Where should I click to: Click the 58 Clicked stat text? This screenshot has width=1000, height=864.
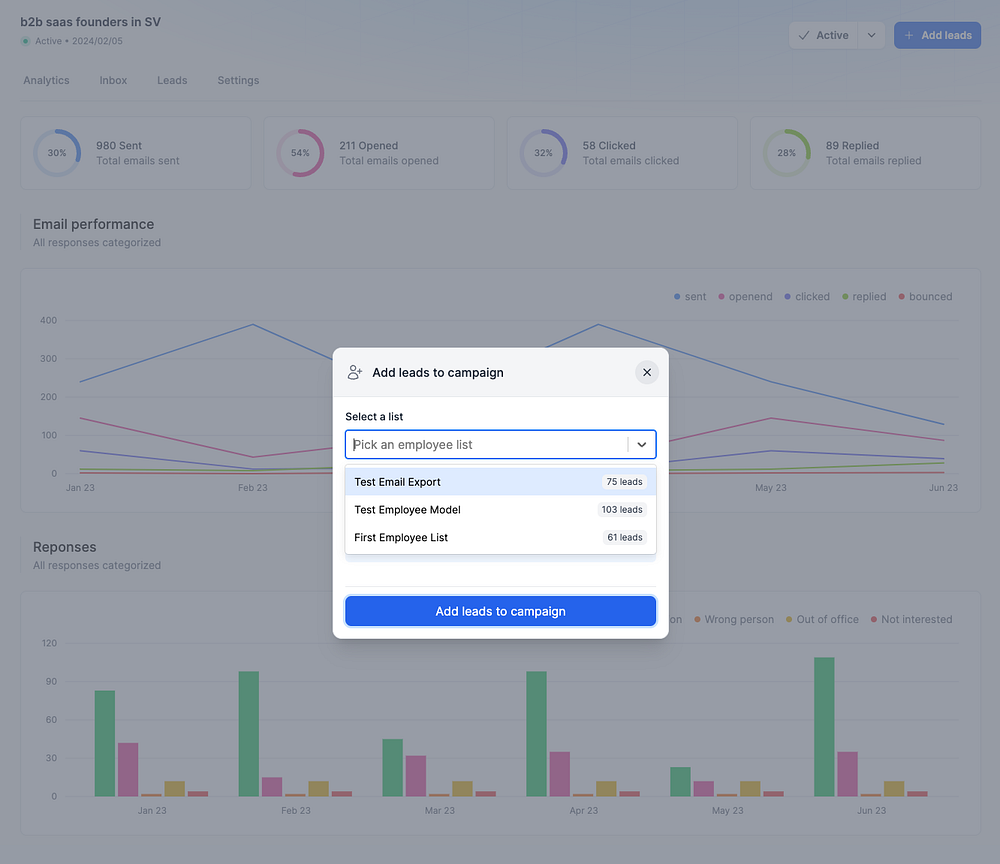click(608, 145)
